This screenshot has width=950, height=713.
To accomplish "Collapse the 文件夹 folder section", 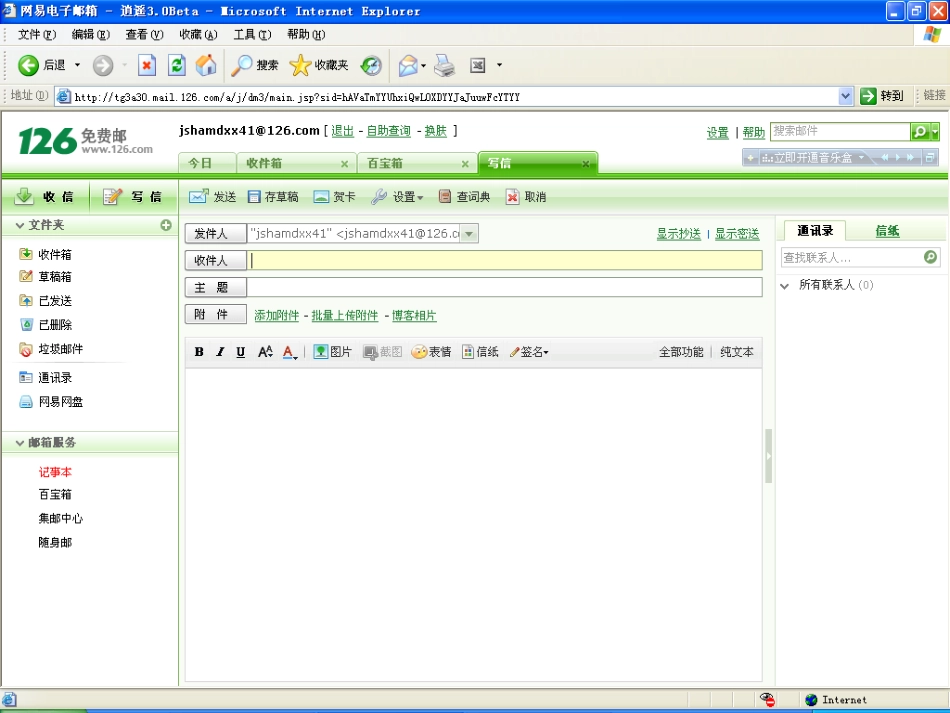I will 21,225.
